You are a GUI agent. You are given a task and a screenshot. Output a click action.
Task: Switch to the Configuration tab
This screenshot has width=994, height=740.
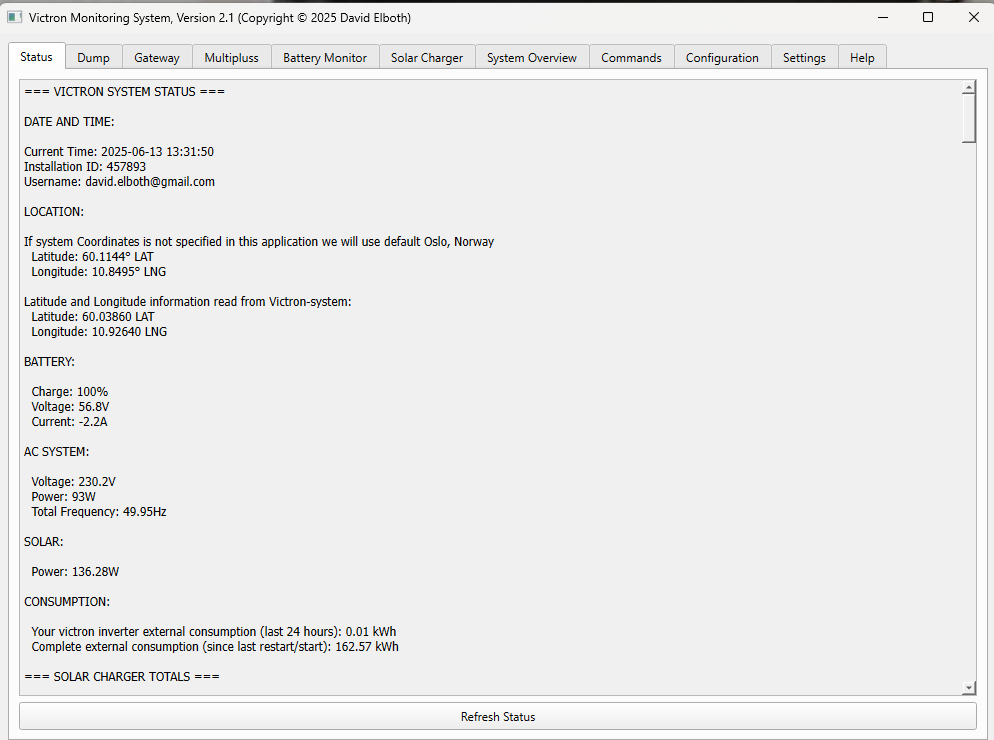[722, 58]
